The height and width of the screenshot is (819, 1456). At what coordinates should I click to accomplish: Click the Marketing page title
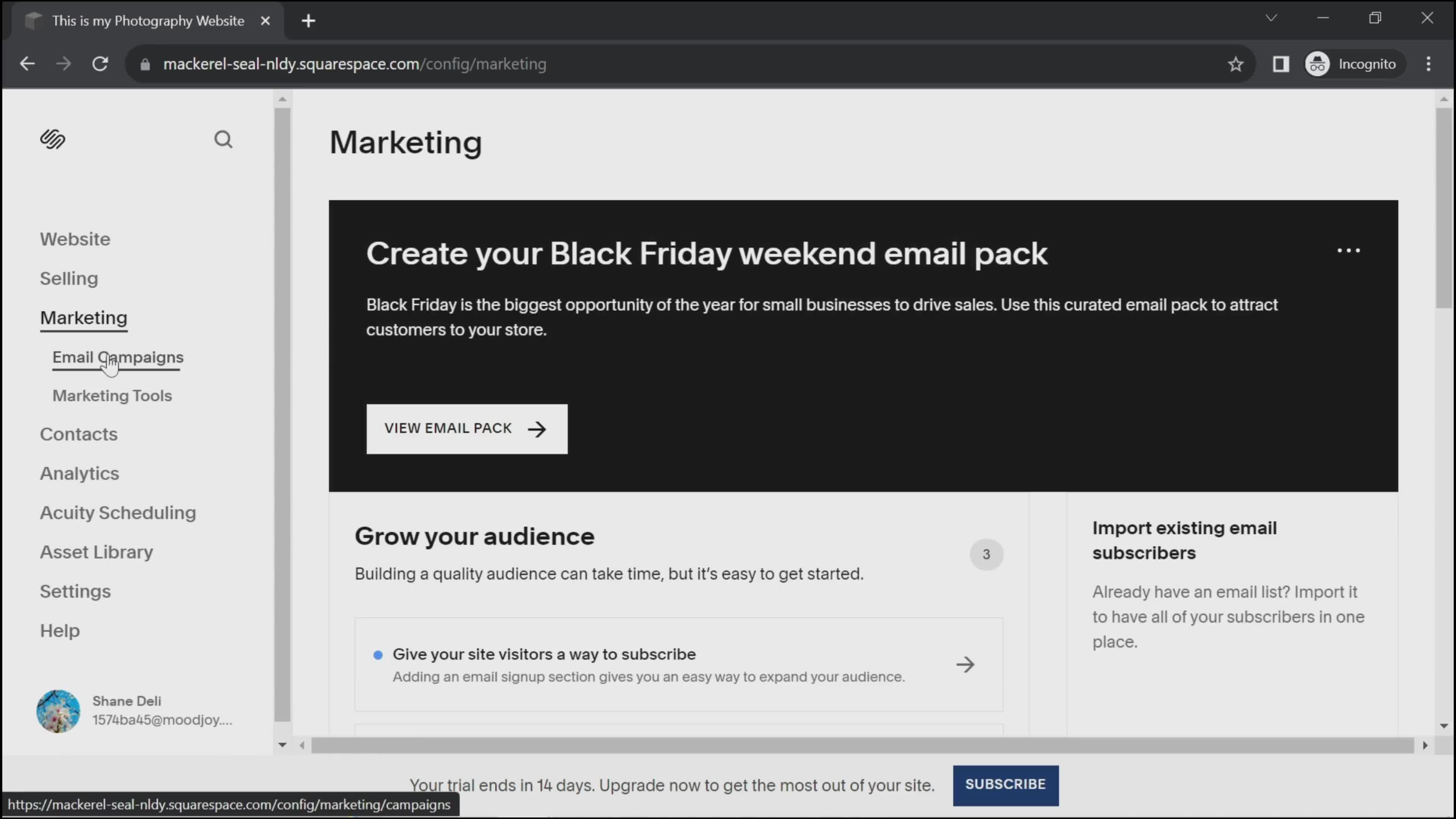(406, 143)
